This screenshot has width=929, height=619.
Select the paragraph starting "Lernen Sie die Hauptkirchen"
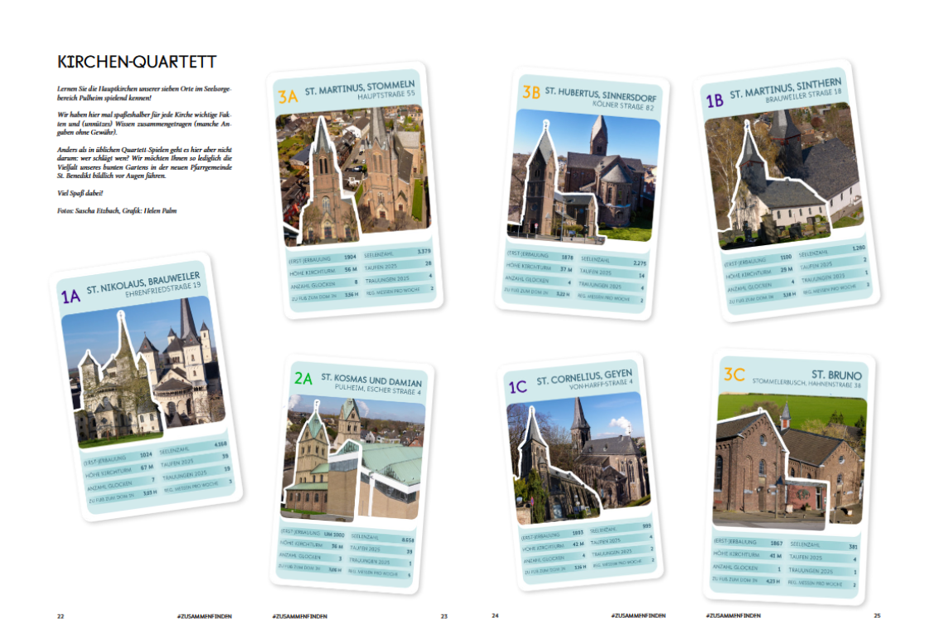[x=144, y=93]
